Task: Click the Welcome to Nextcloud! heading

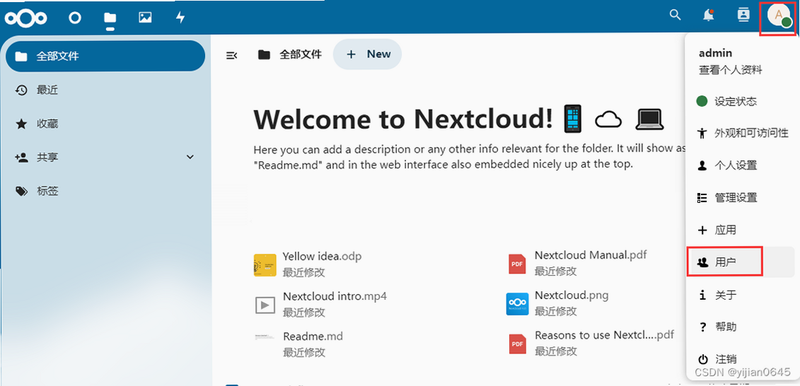Action: [x=403, y=119]
